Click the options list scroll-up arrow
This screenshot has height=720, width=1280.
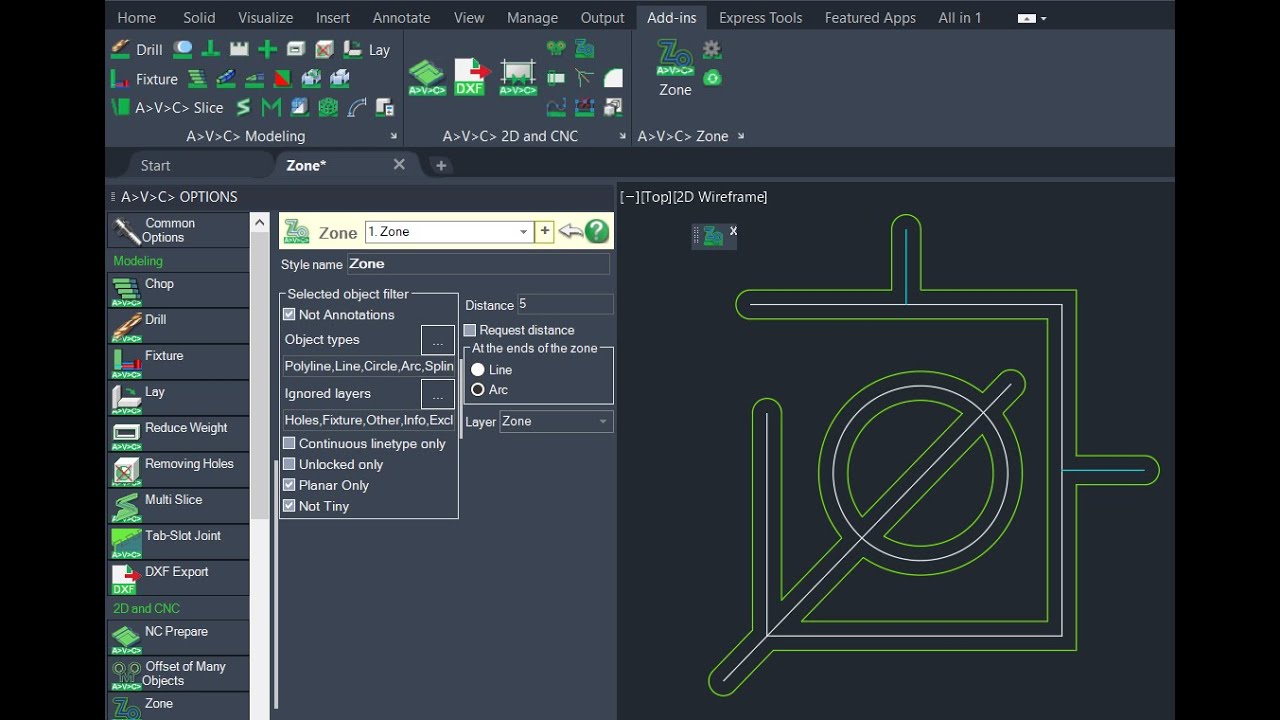tap(259, 222)
